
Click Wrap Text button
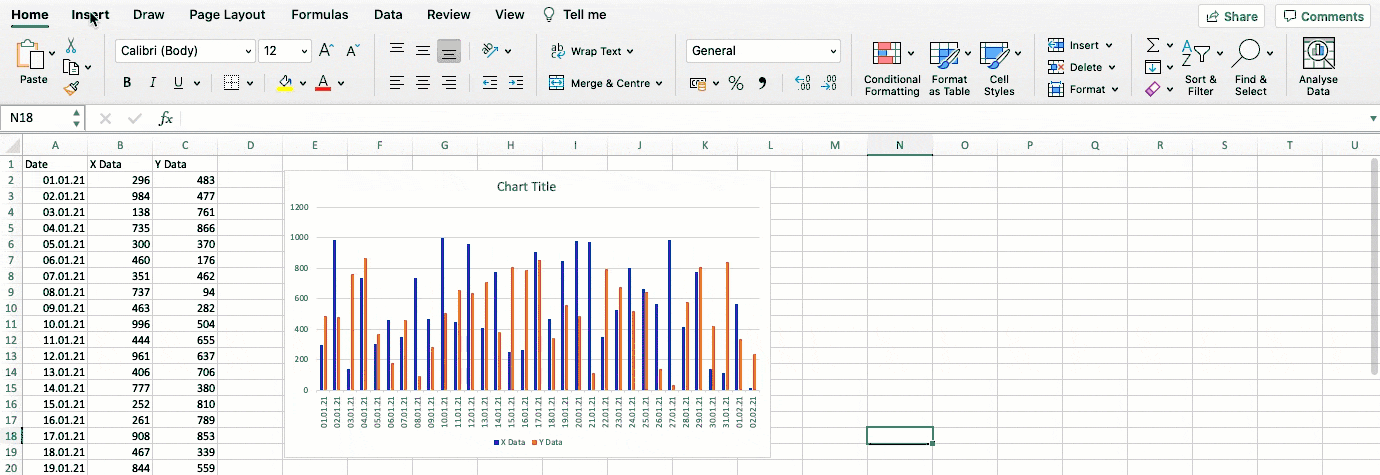592,51
